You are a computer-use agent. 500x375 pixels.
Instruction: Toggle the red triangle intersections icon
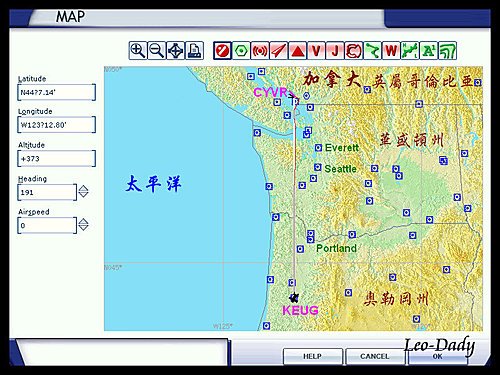297,51
